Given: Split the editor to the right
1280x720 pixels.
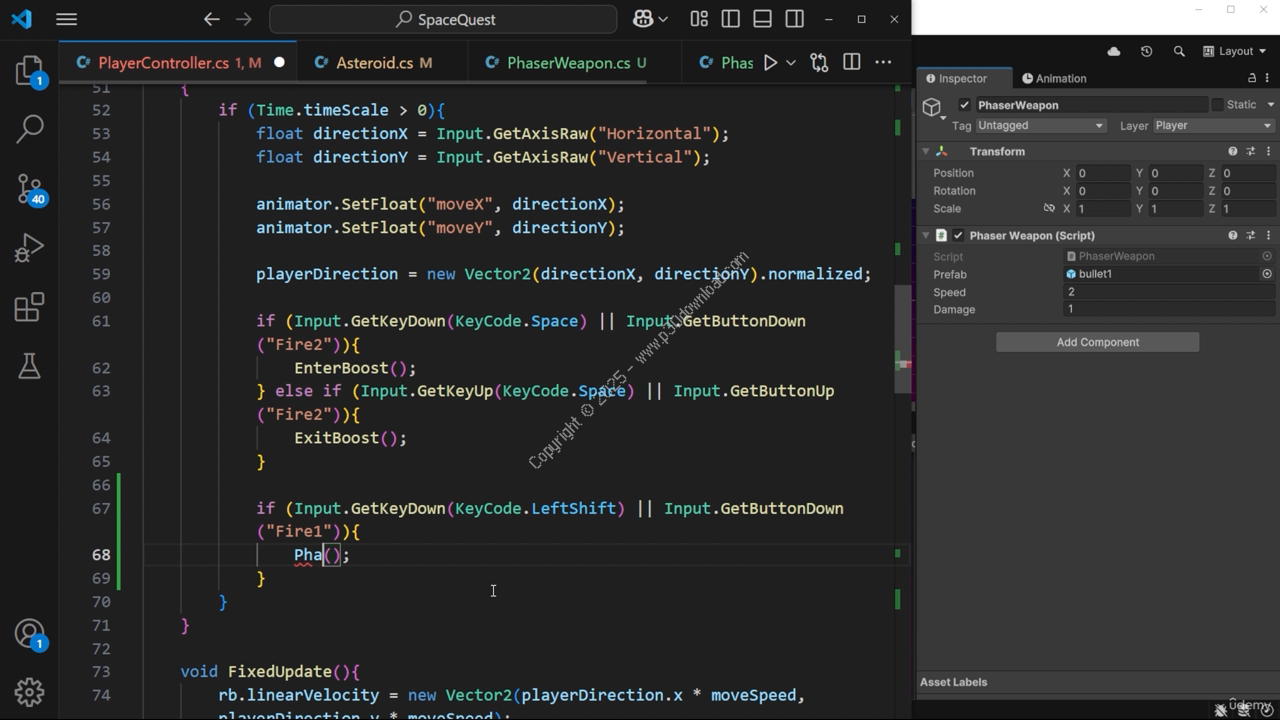Looking at the screenshot, I should click(x=852, y=62).
